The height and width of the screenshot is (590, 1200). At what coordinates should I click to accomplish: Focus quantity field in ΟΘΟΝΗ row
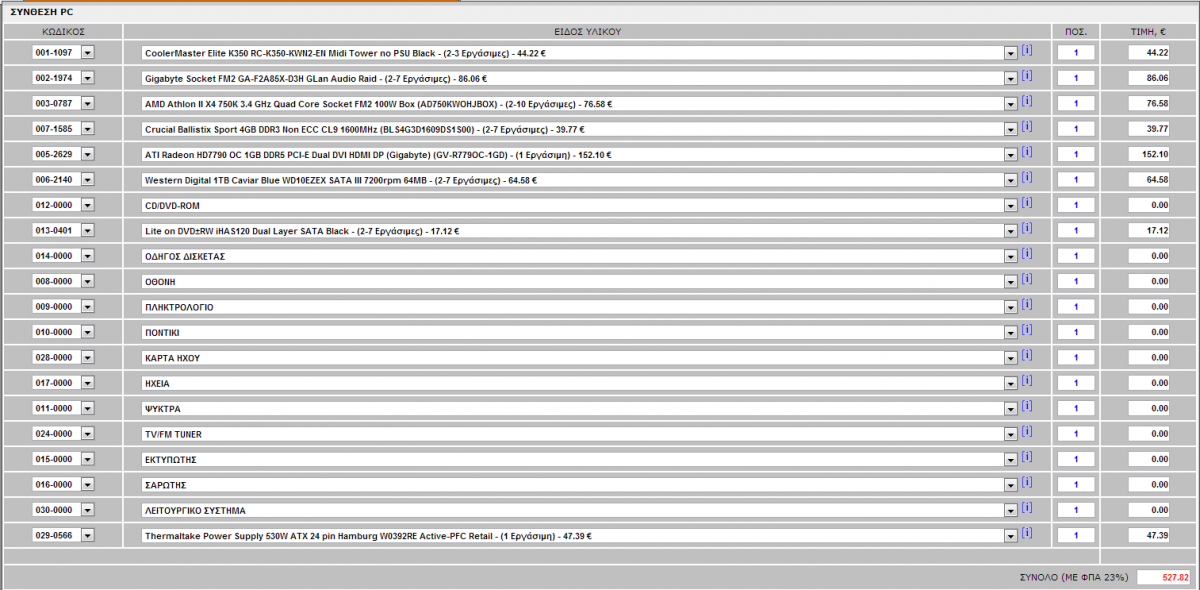tap(1076, 282)
